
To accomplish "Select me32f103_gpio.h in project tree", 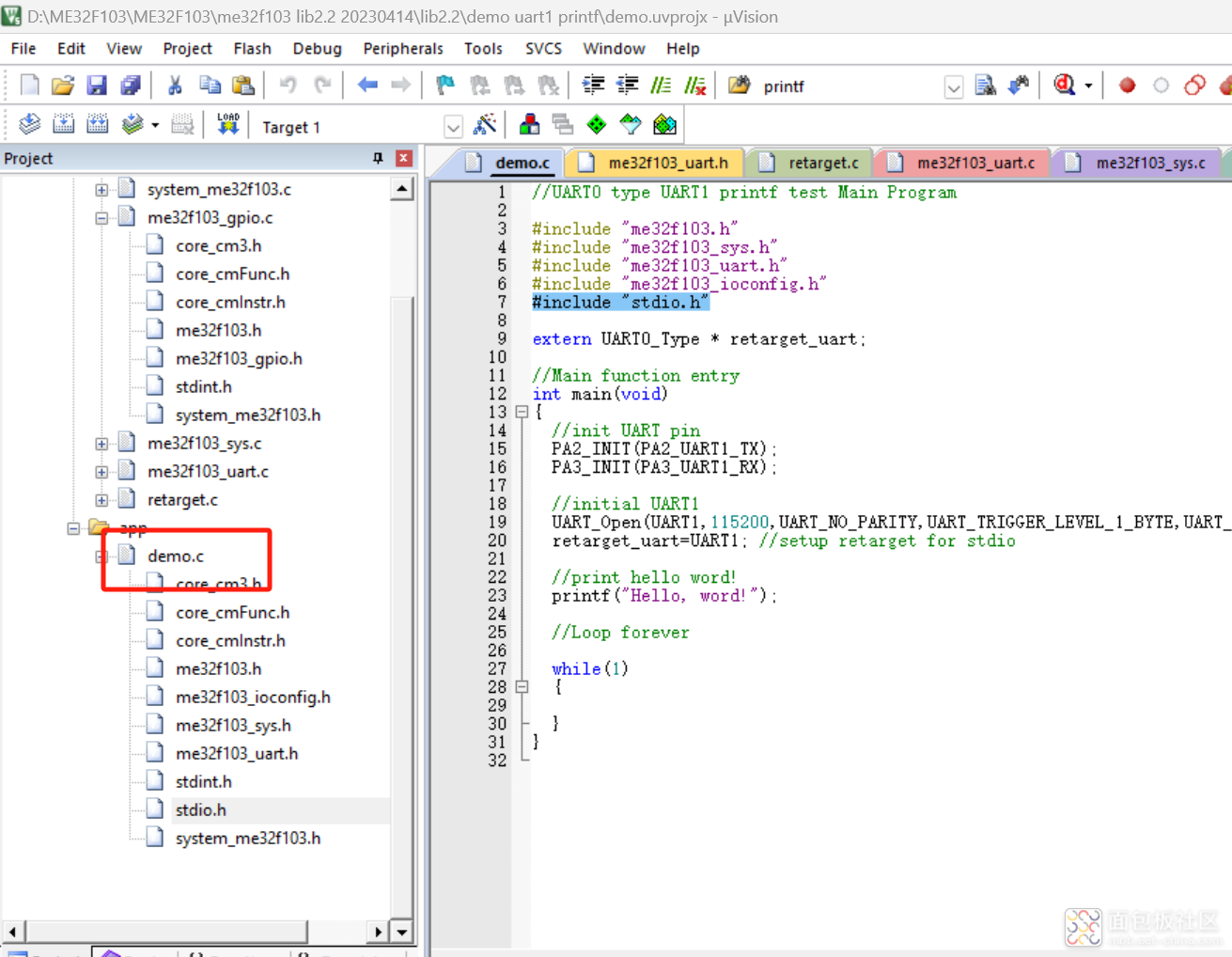I will pos(239,358).
